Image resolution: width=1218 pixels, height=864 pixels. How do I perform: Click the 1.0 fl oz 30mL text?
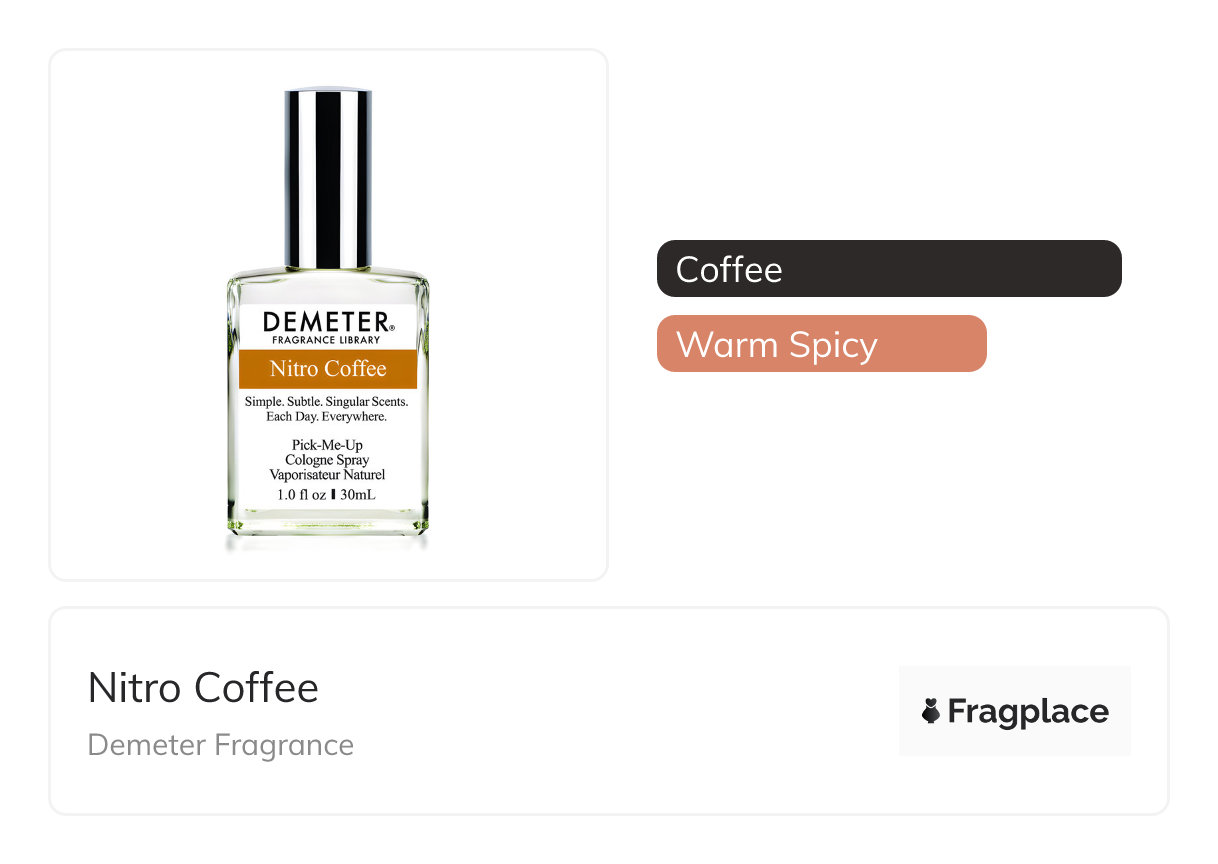(x=327, y=494)
